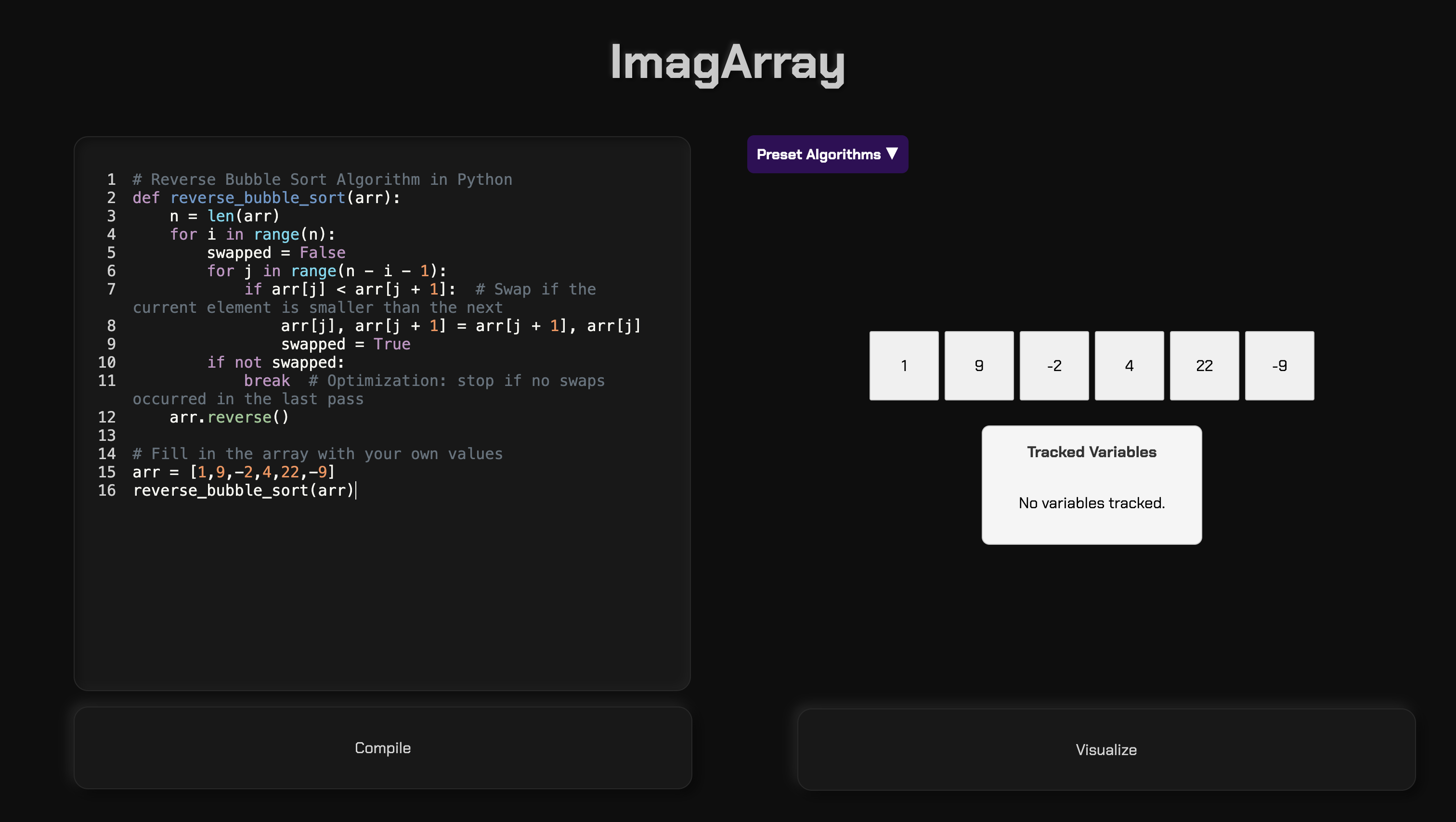Viewport: 1456px width, 822px height.
Task: Click the 'No variables tracked.' text
Action: click(x=1092, y=503)
